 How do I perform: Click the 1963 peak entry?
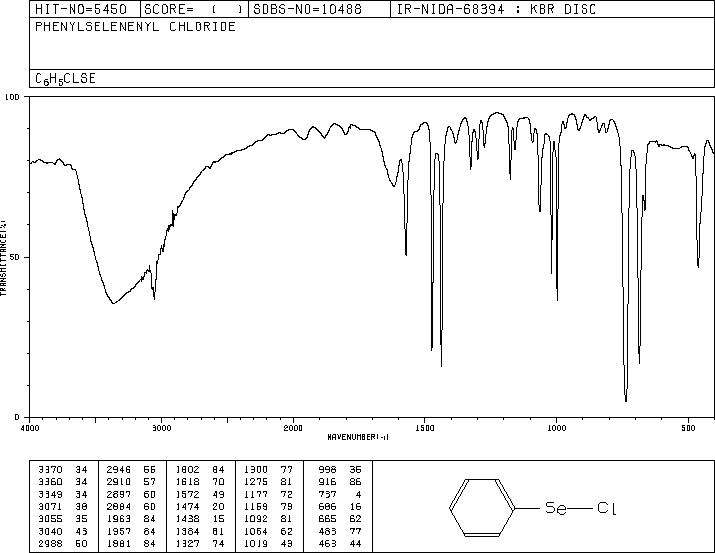tap(119, 519)
